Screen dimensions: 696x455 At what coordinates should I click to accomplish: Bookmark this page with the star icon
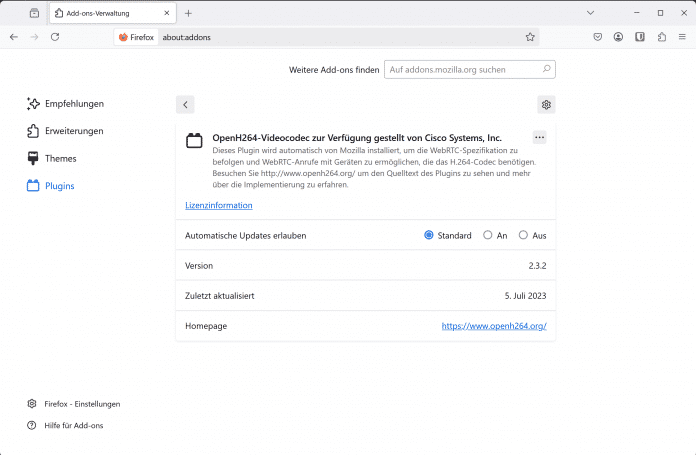click(530, 37)
